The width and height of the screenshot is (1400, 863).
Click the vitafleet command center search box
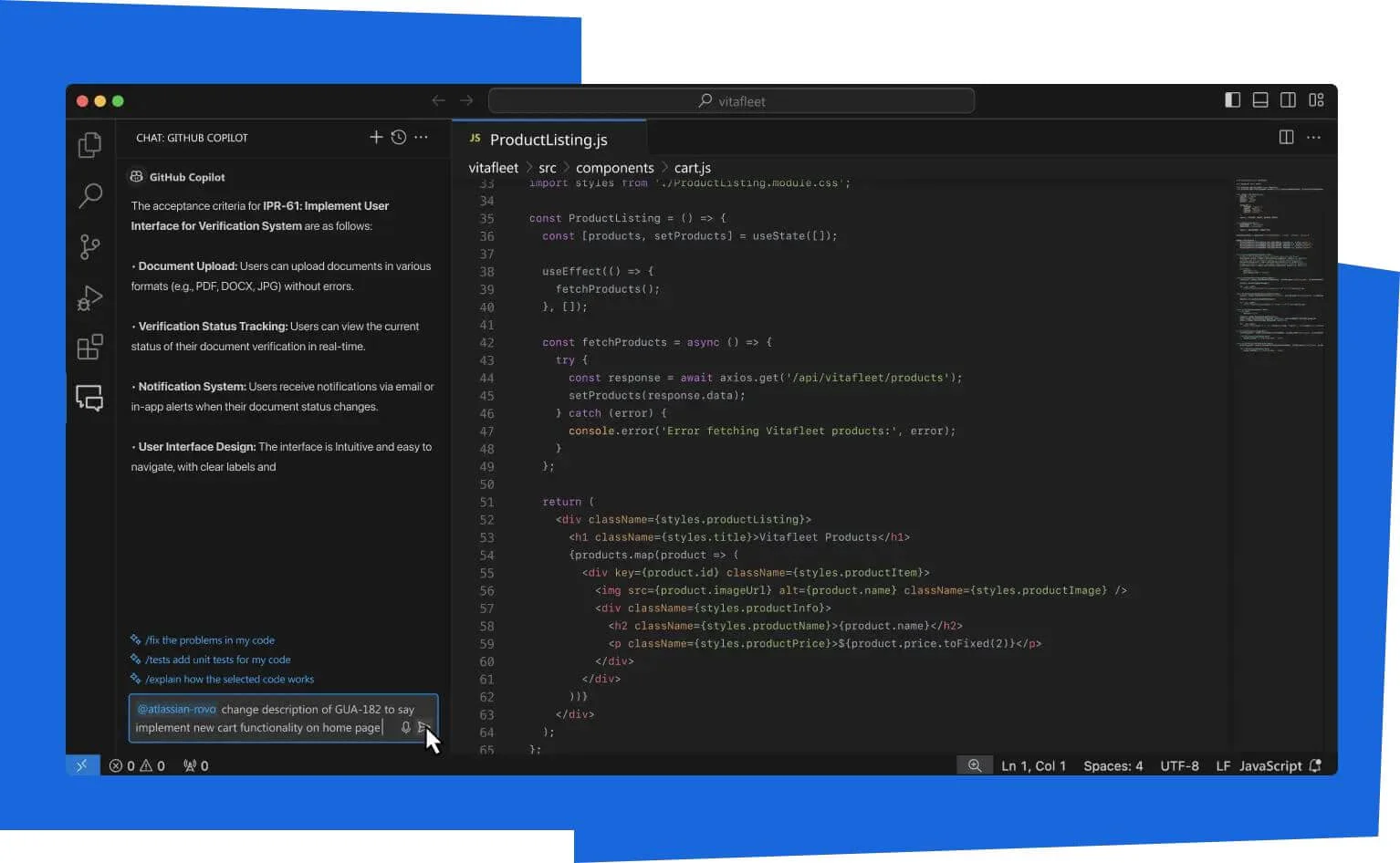click(731, 101)
